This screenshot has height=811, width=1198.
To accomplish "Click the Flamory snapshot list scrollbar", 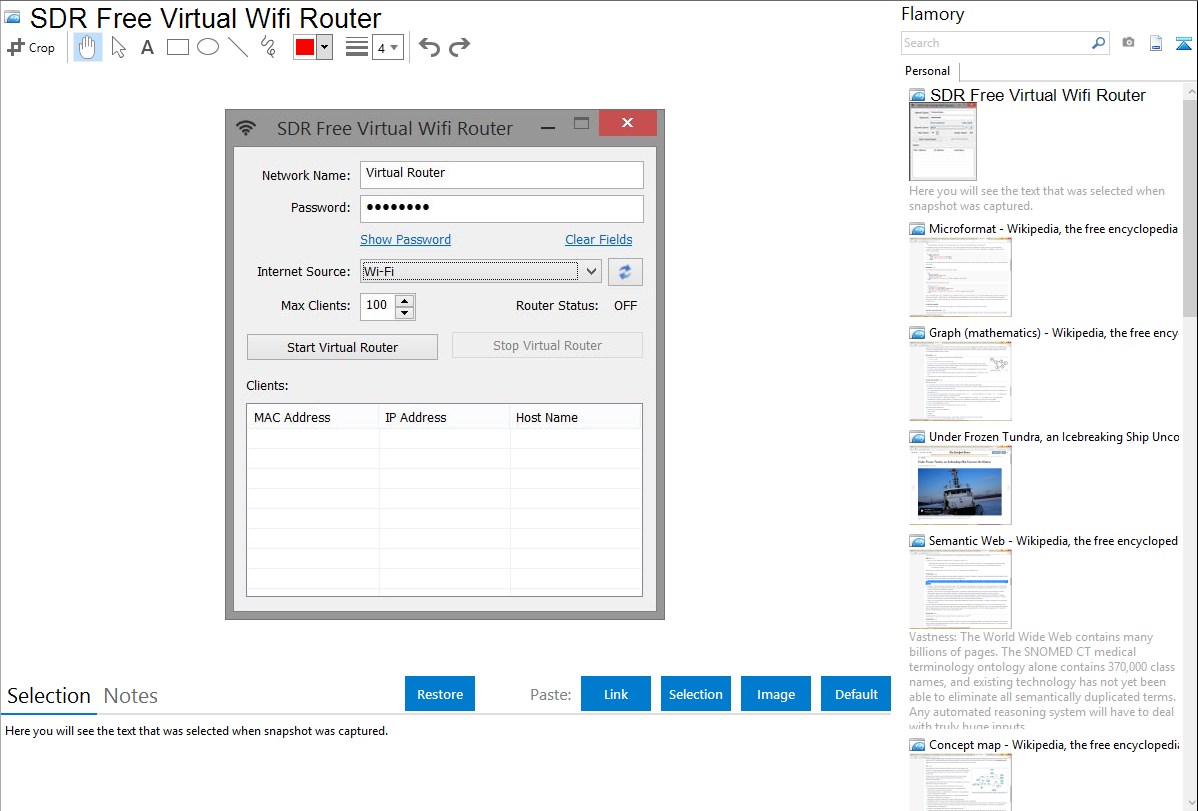I will point(1190,206).
